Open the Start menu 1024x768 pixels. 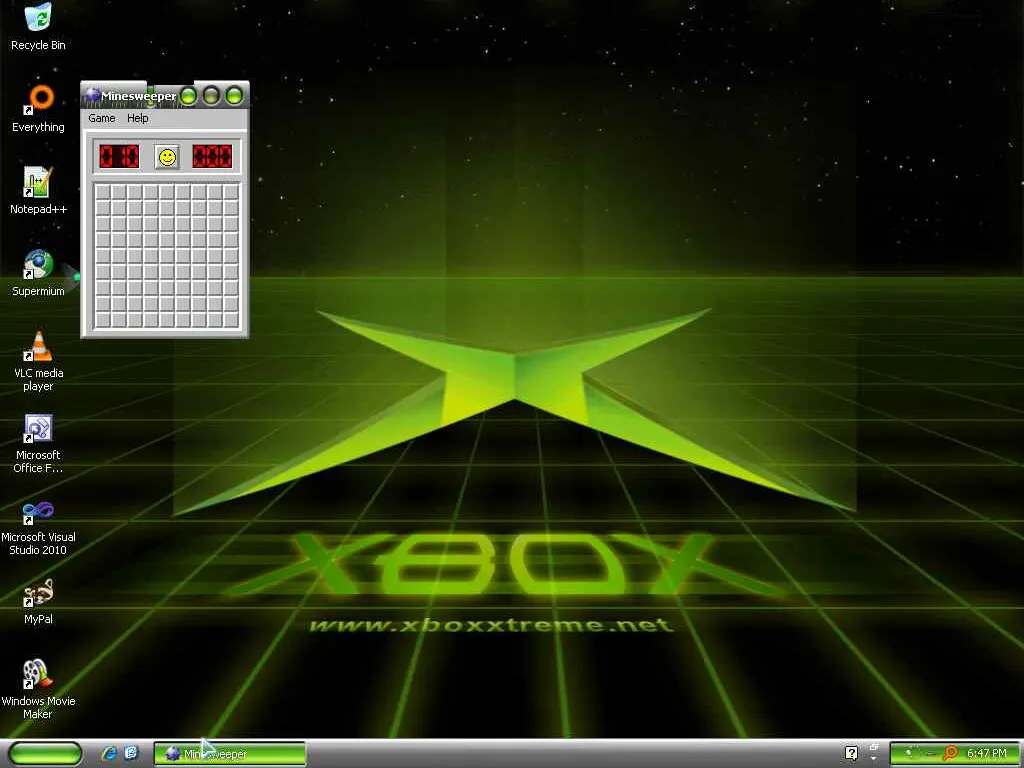(44, 754)
